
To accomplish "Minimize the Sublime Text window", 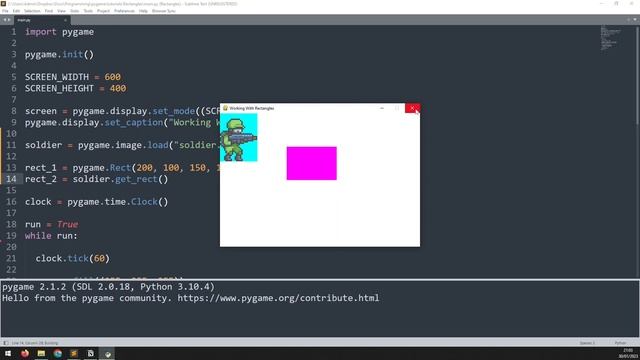I will 602,3.
